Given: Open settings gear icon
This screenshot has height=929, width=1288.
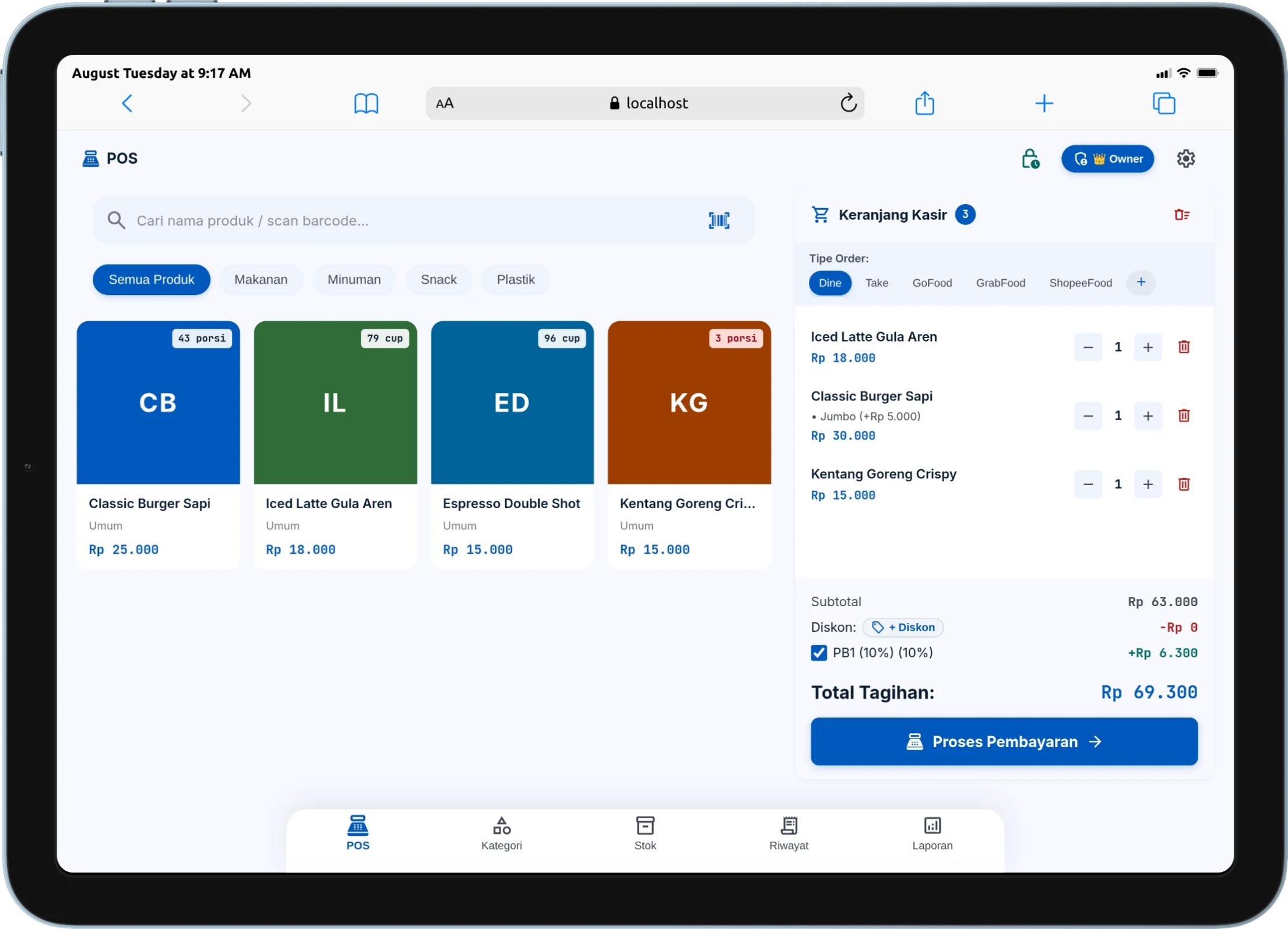Looking at the screenshot, I should (x=1185, y=159).
